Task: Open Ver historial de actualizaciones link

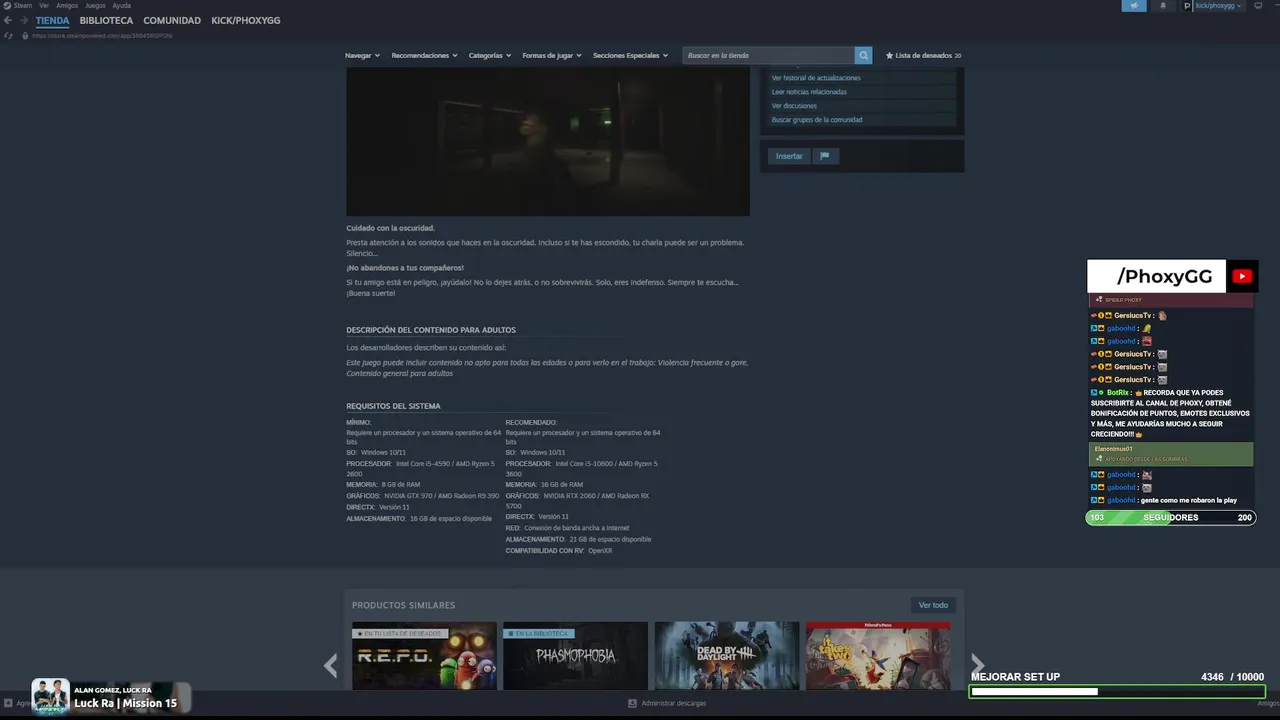Action: 816,78
